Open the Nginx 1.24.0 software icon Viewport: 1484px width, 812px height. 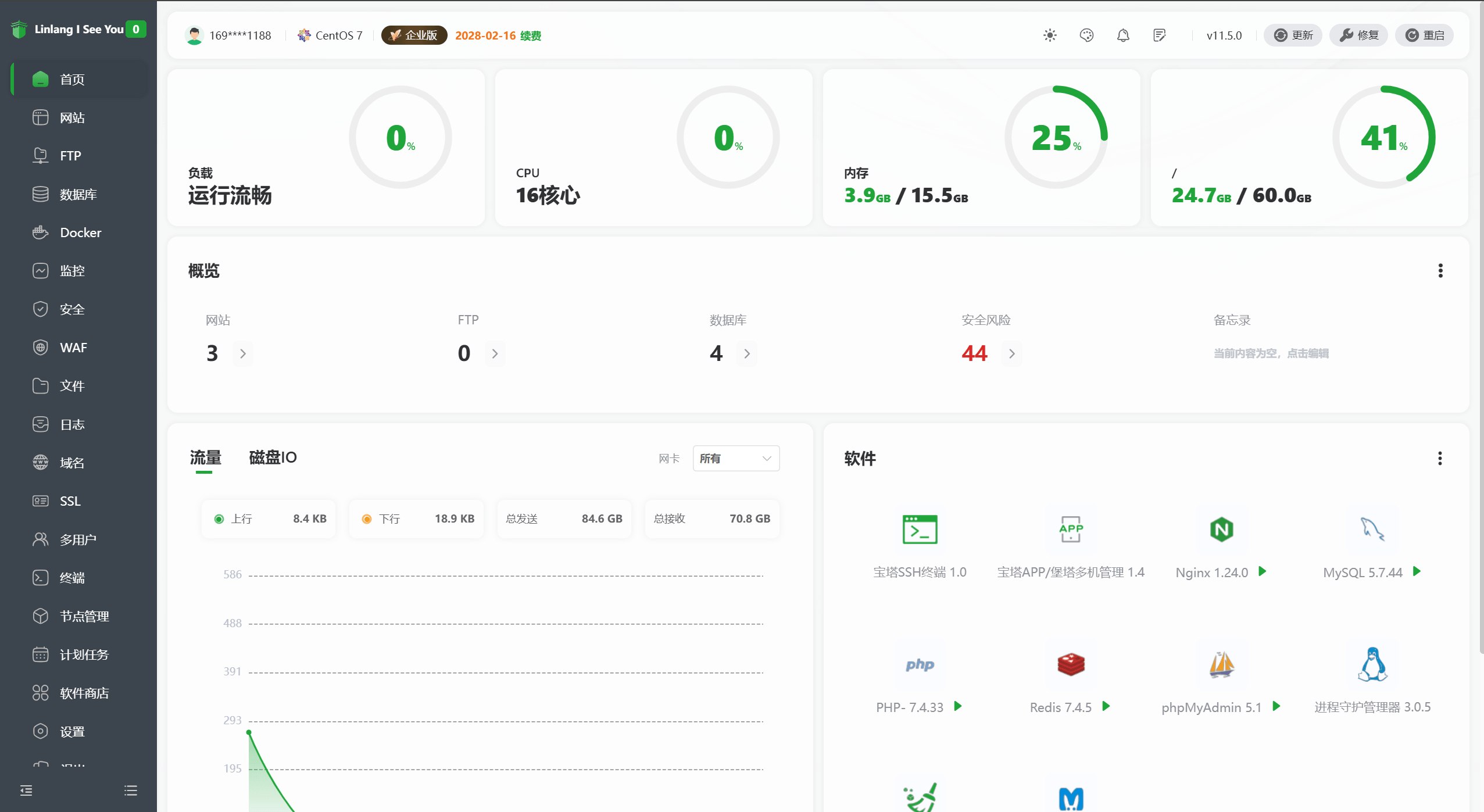tap(1220, 529)
